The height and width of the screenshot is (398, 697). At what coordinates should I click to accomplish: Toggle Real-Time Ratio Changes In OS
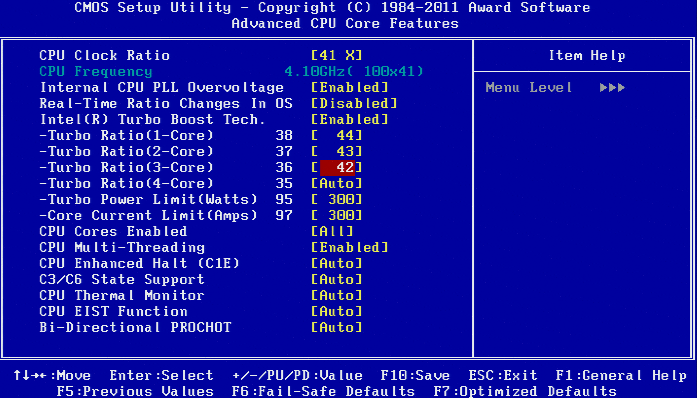(x=354, y=104)
